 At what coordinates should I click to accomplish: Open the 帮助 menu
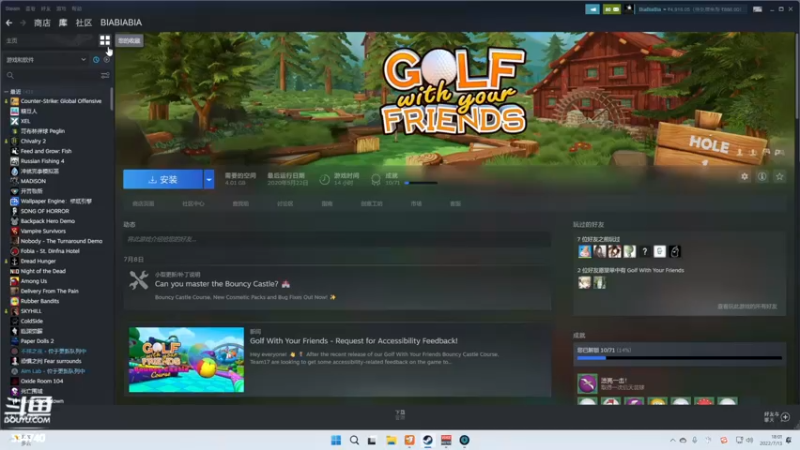pos(77,9)
